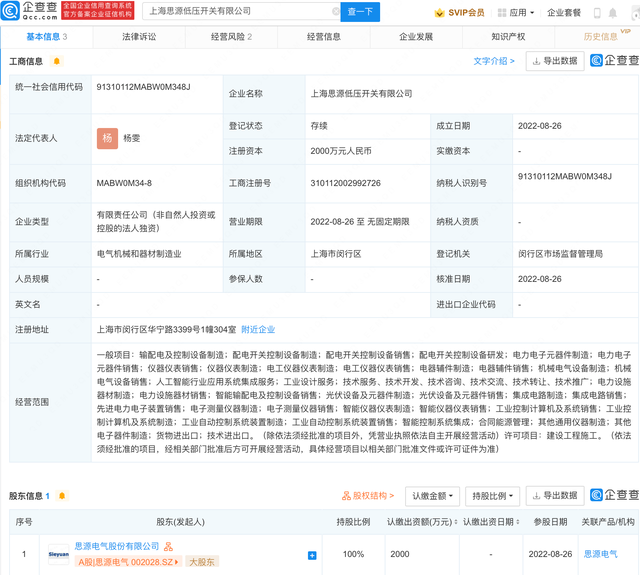Open legal representative 杨雯 profile link
The image size is (640, 575).
(131, 138)
